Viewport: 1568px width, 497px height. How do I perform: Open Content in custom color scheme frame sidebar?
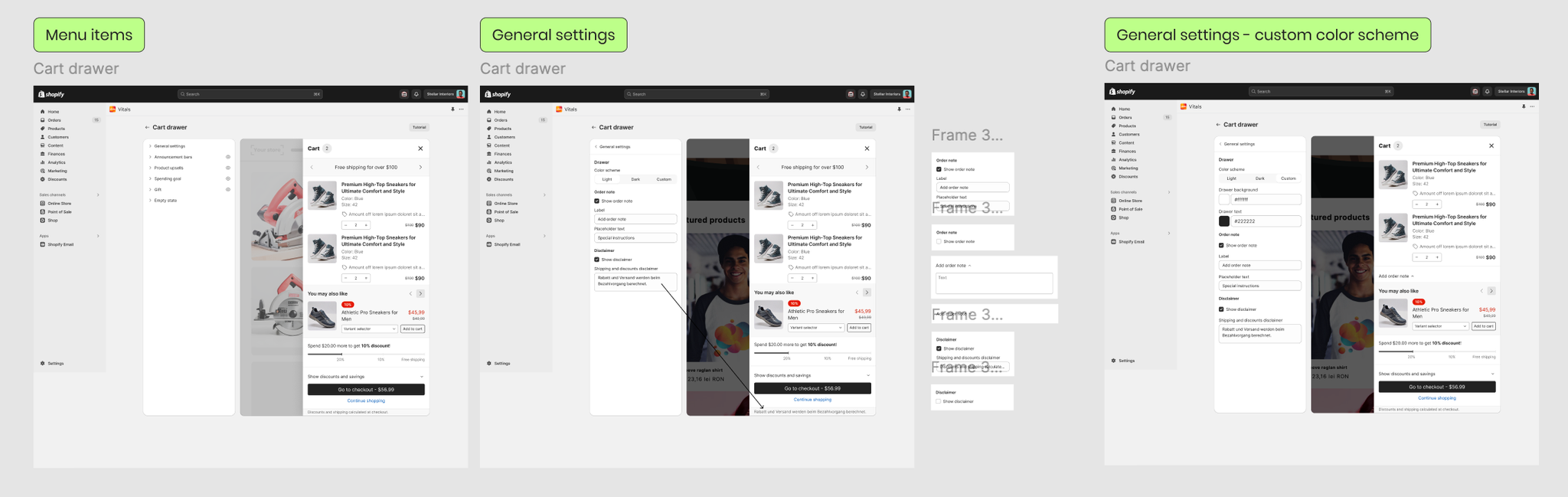point(1126,142)
